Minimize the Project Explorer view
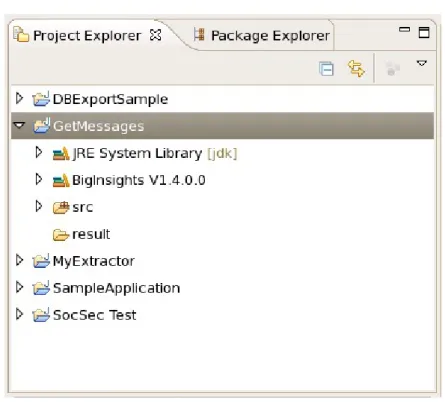The width and height of the screenshot is (445, 402). pos(404,30)
